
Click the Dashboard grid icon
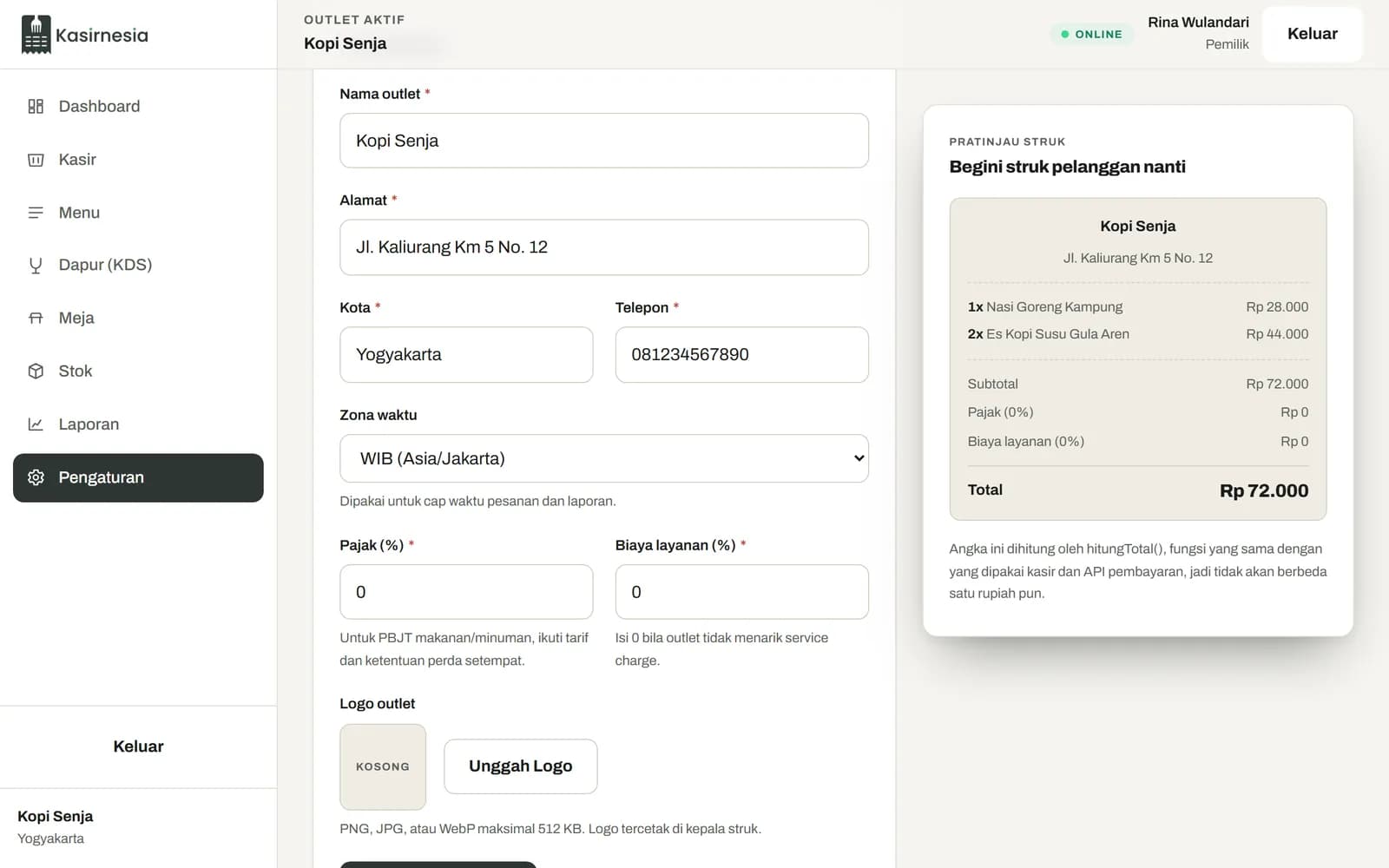click(36, 107)
